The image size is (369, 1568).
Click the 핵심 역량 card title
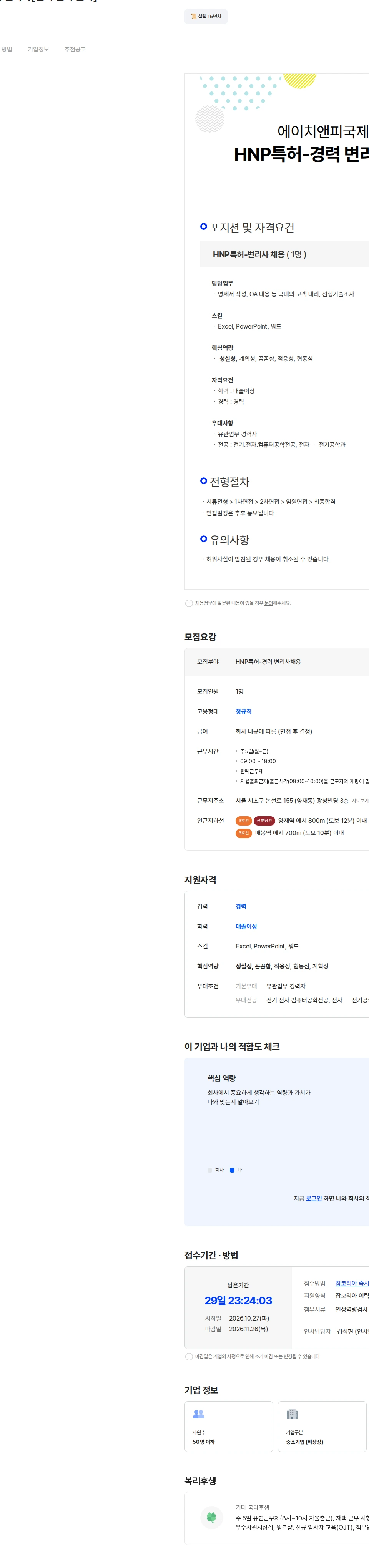pos(222,1078)
